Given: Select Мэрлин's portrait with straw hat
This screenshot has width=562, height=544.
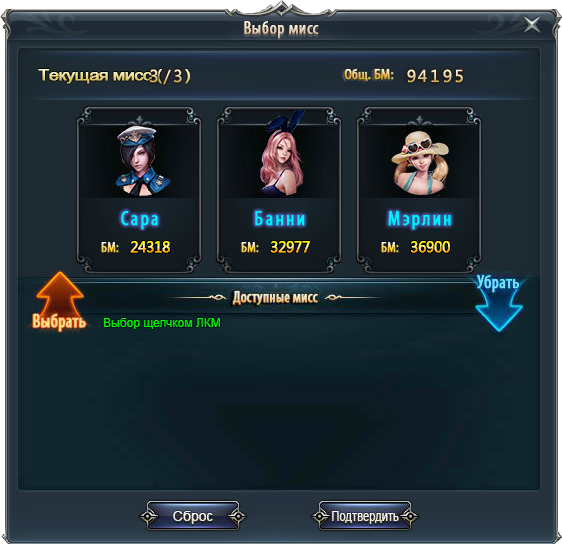Looking at the screenshot, I should [x=420, y=162].
